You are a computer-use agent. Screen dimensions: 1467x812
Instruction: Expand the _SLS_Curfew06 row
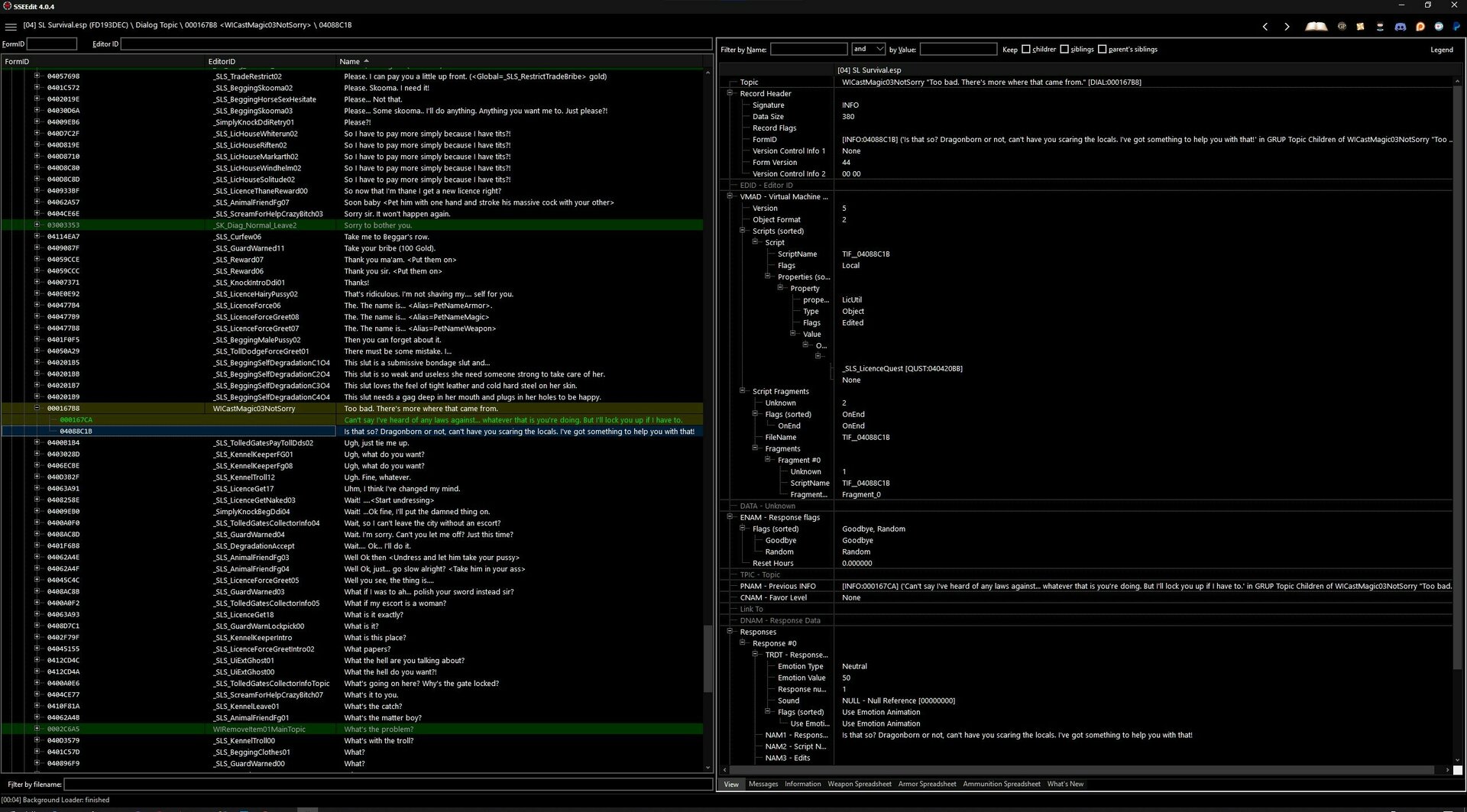(37, 237)
